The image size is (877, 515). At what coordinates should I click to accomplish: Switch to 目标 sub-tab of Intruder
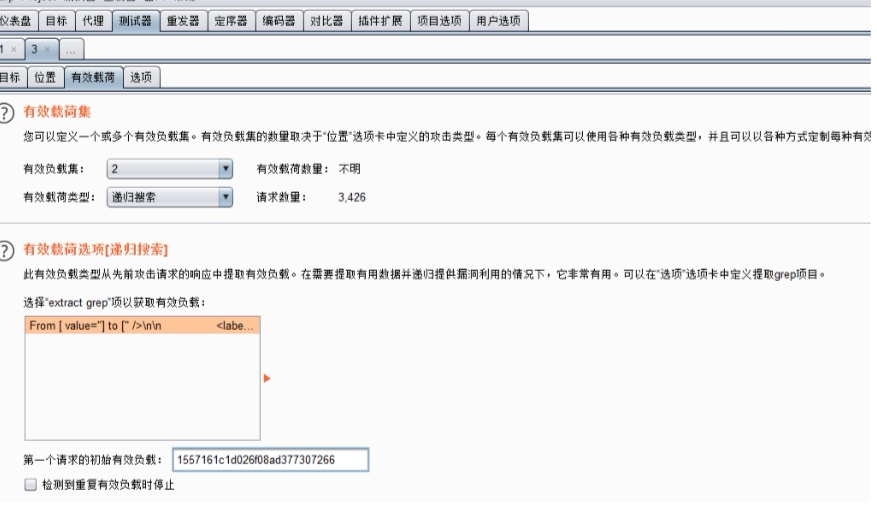(11, 77)
